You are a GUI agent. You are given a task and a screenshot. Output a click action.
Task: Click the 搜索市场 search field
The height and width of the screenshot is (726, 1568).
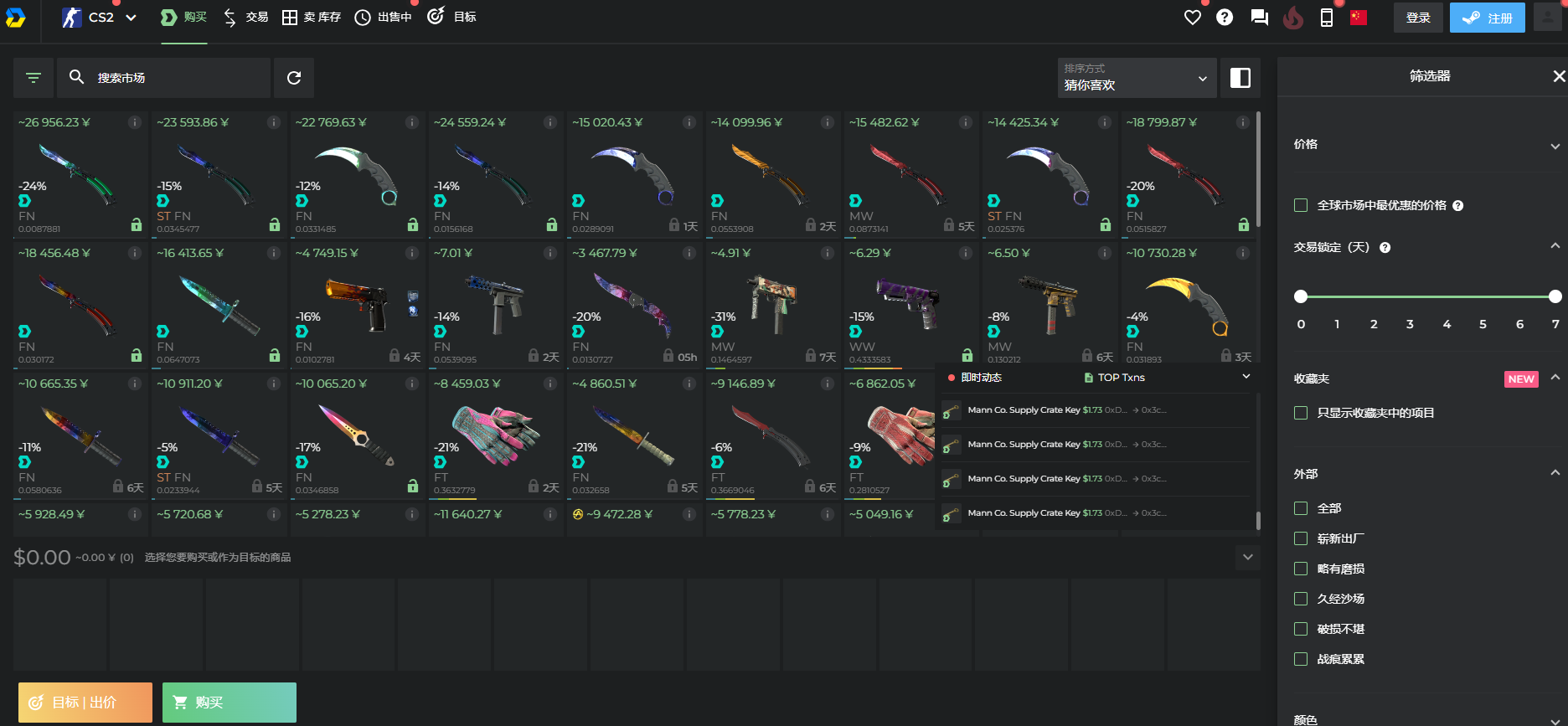click(164, 78)
